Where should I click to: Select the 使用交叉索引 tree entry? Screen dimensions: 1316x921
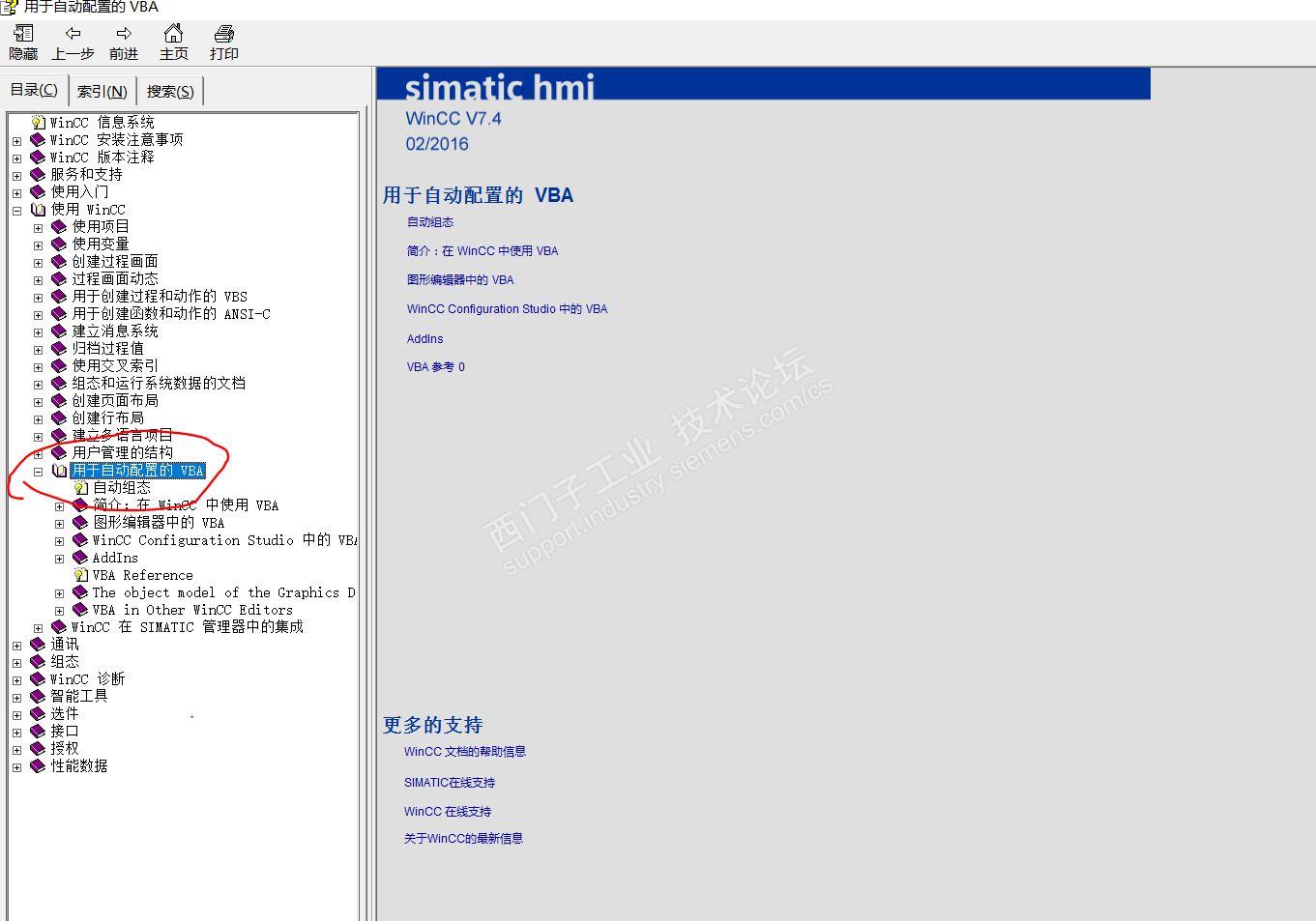pyautogui.click(x=115, y=366)
